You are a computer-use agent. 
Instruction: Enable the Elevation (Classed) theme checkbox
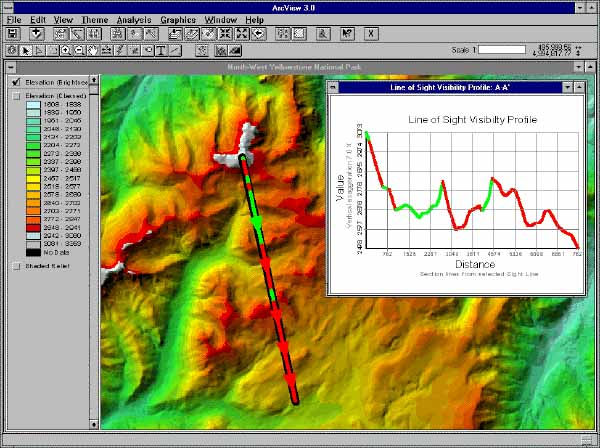[x=16, y=96]
